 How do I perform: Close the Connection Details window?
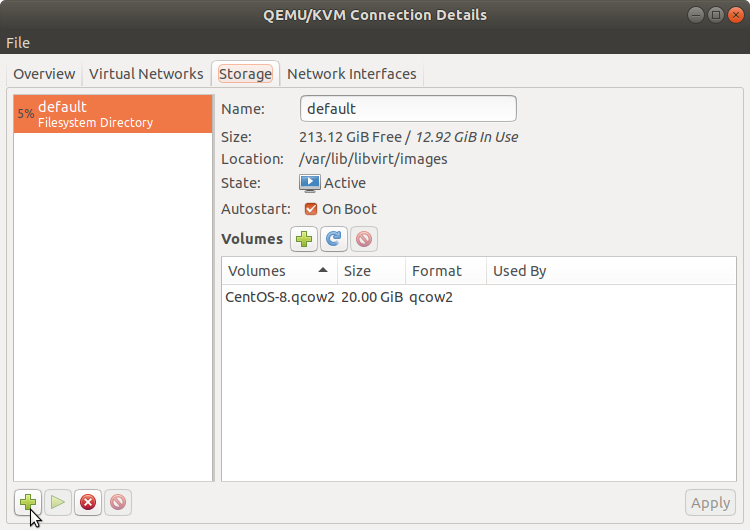click(x=736, y=15)
